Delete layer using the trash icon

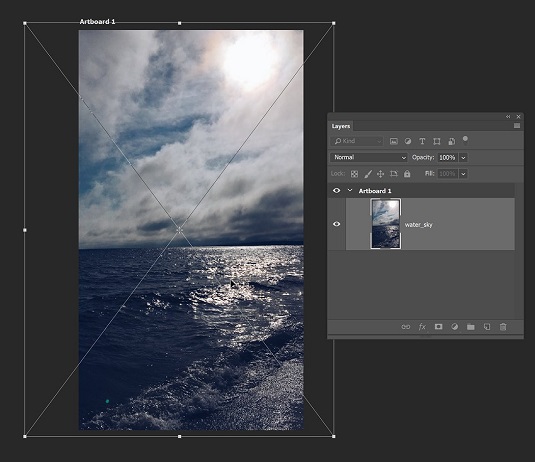[503, 327]
